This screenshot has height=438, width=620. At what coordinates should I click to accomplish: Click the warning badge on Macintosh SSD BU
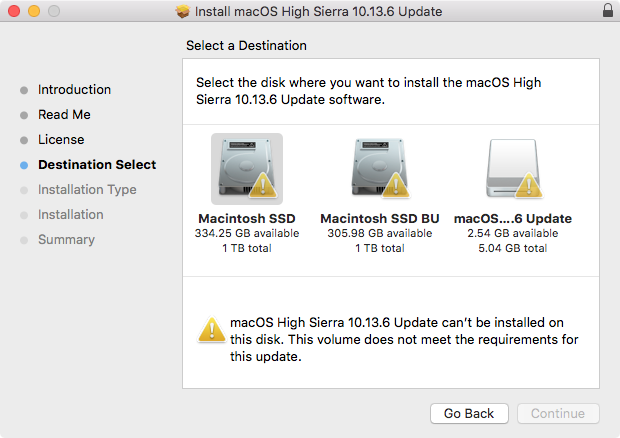click(399, 185)
